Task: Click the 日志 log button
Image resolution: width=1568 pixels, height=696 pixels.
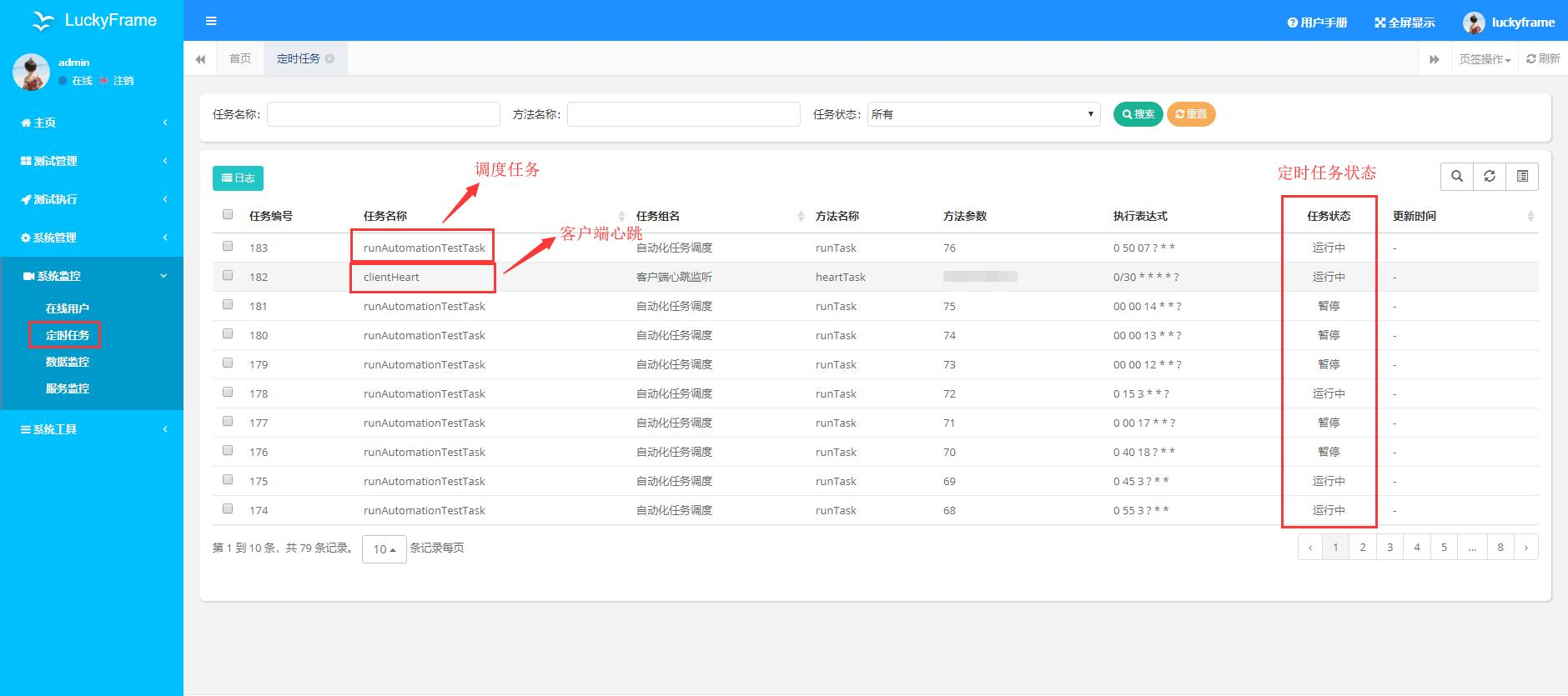Action: pos(238,178)
